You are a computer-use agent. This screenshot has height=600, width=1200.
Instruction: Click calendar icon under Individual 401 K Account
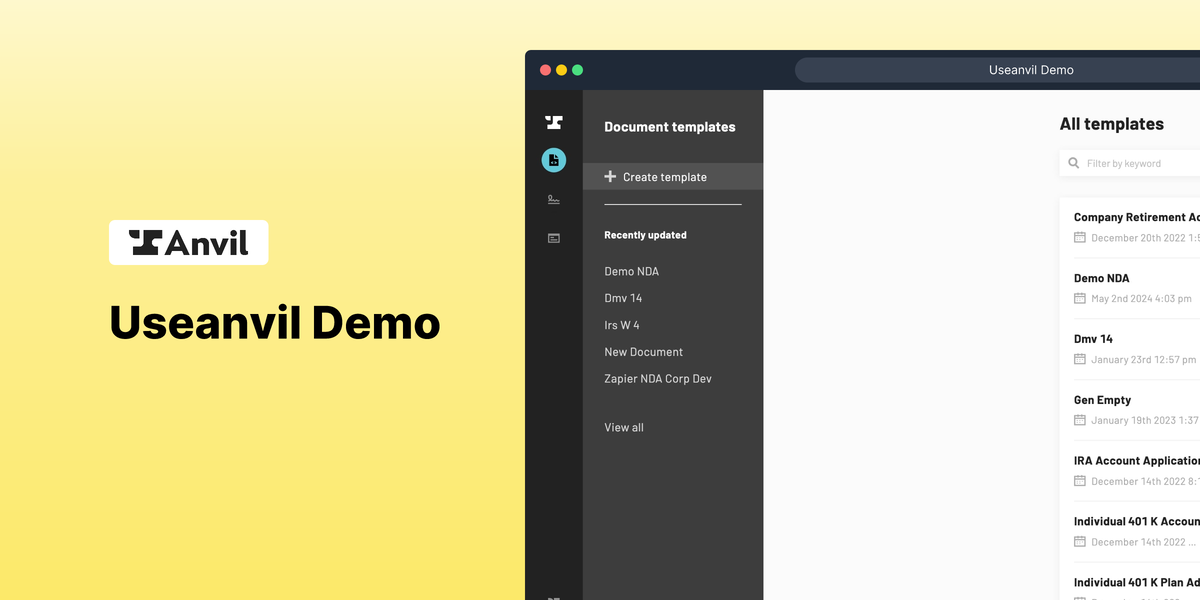1080,542
